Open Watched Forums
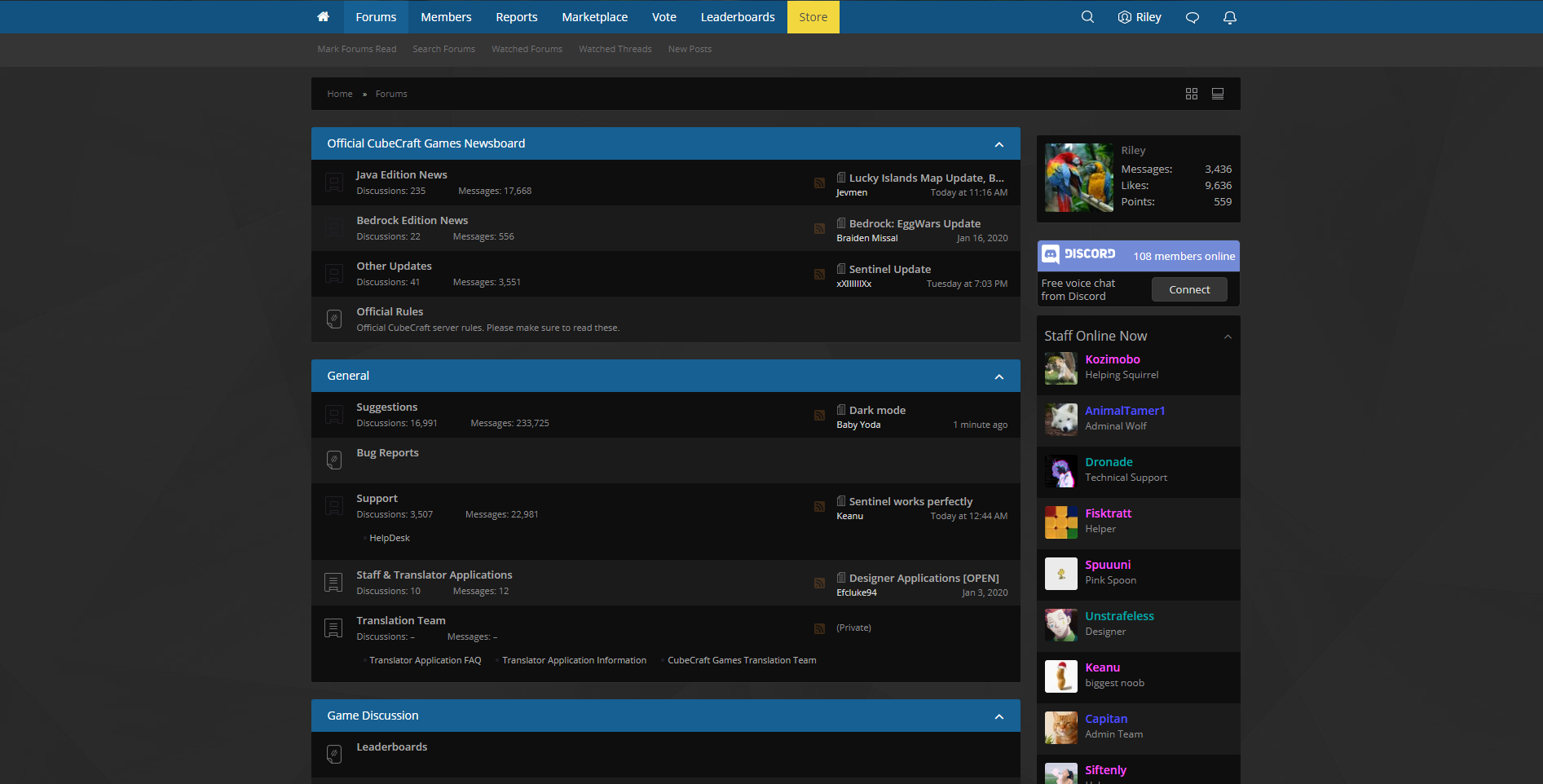This screenshot has height=784, width=1543. pos(527,49)
